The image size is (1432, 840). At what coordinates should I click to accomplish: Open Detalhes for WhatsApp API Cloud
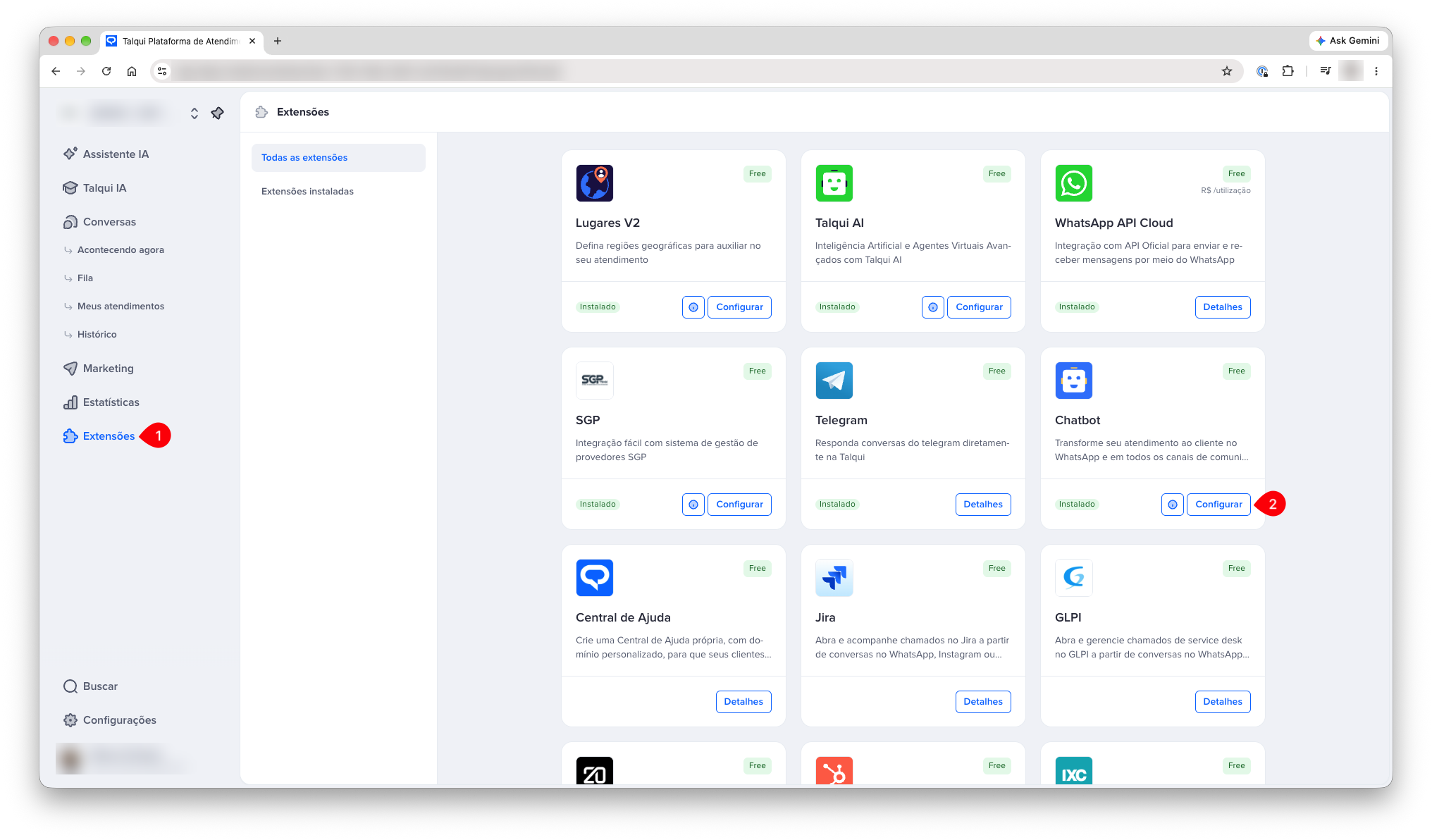(1223, 307)
